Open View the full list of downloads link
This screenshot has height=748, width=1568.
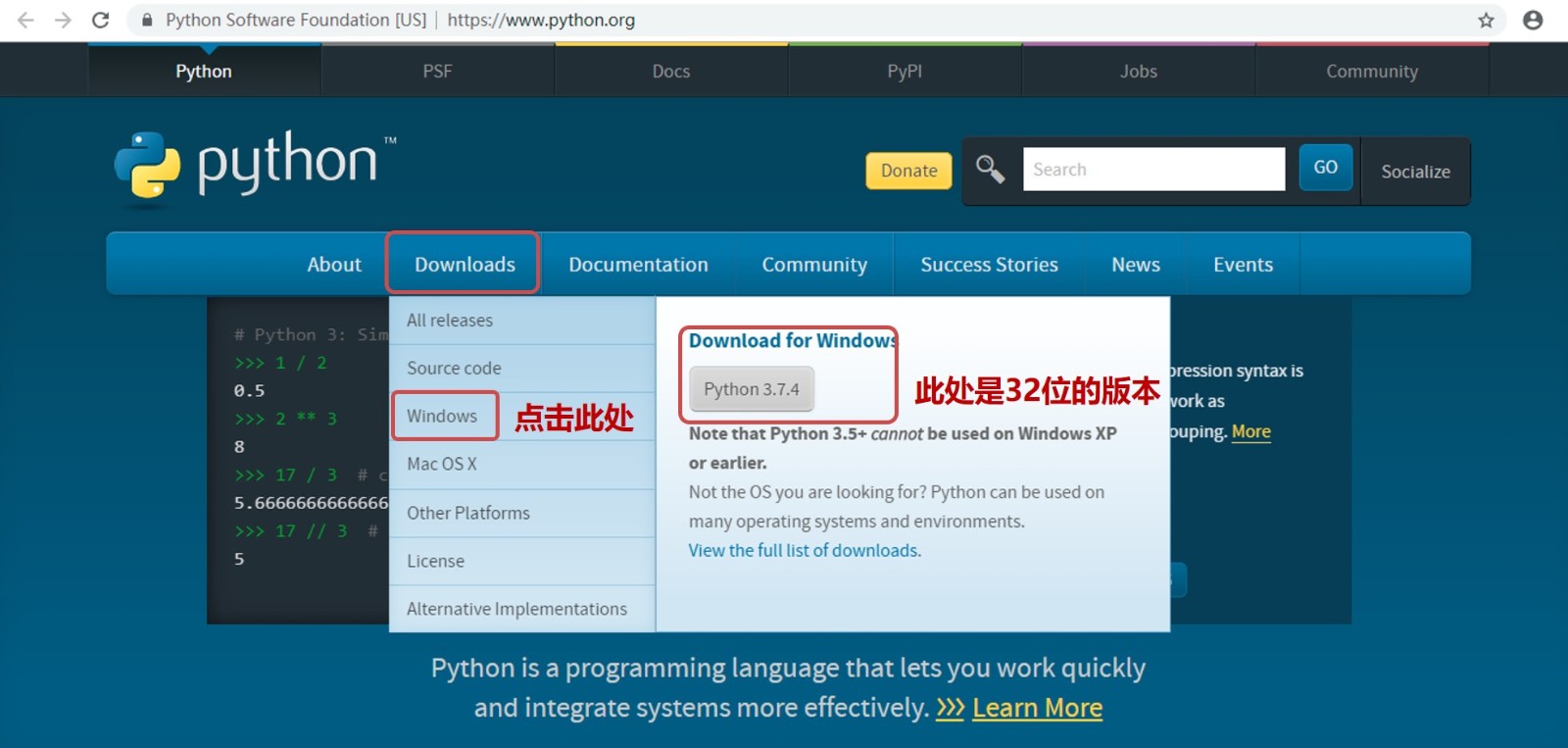tap(805, 550)
